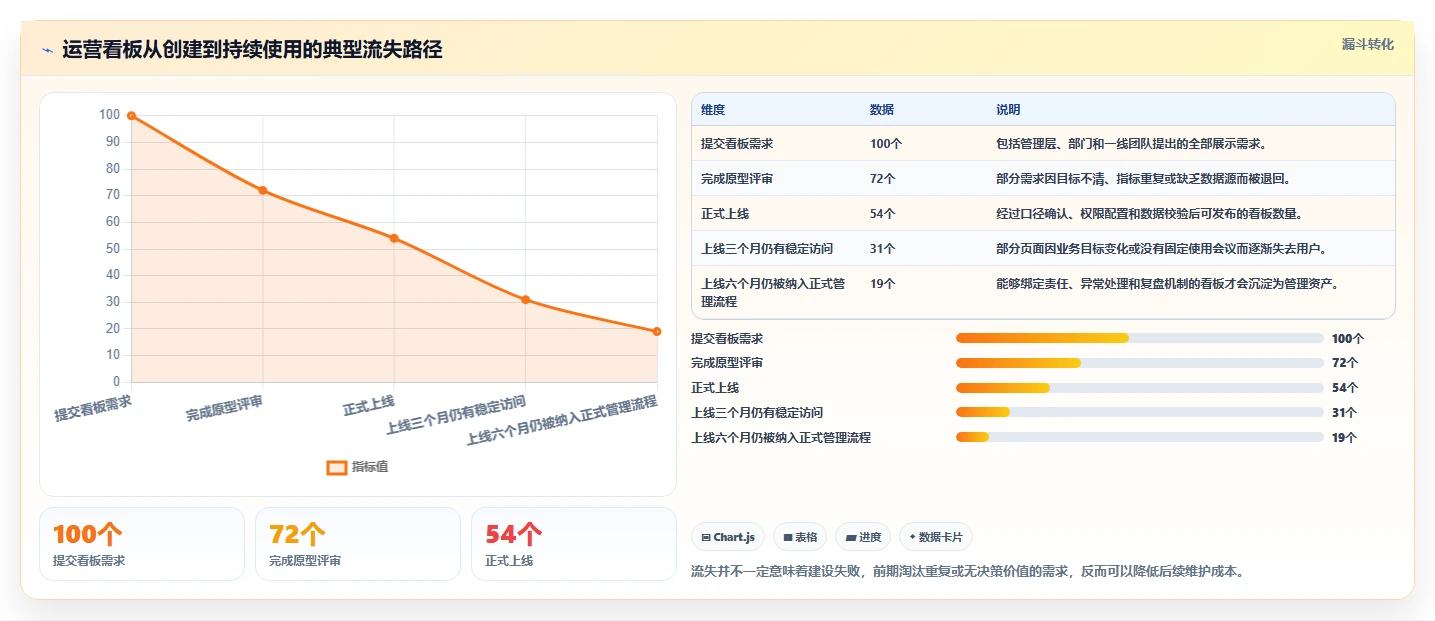Viewport: 1435px width, 621px height.
Task: Select the 进度 tag
Action: (863, 537)
